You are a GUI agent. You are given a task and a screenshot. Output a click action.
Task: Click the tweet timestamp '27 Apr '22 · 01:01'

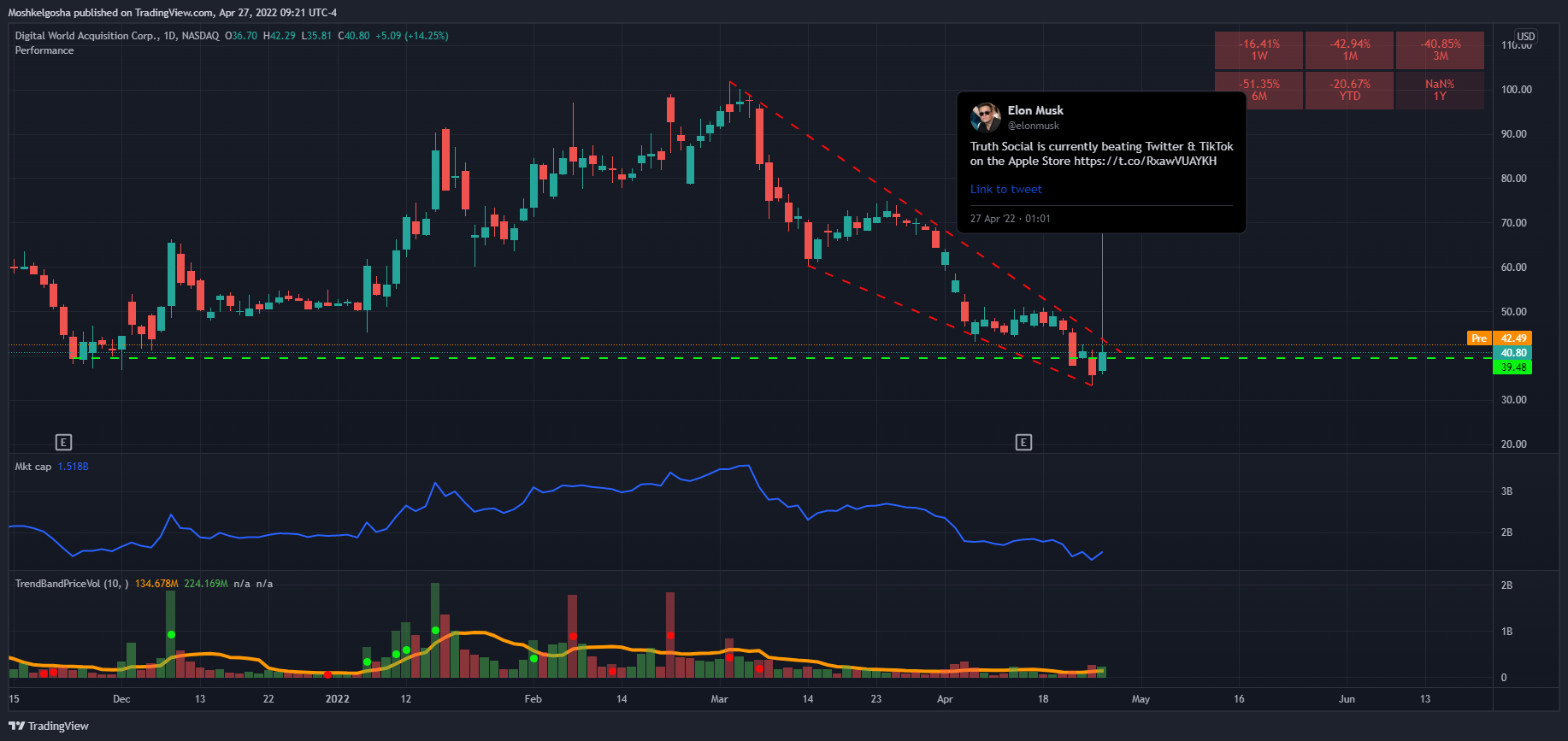tap(1011, 219)
